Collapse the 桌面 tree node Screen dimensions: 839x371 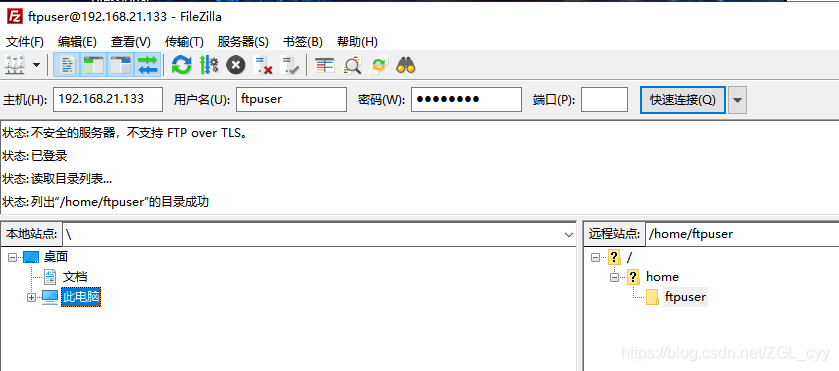(13, 257)
